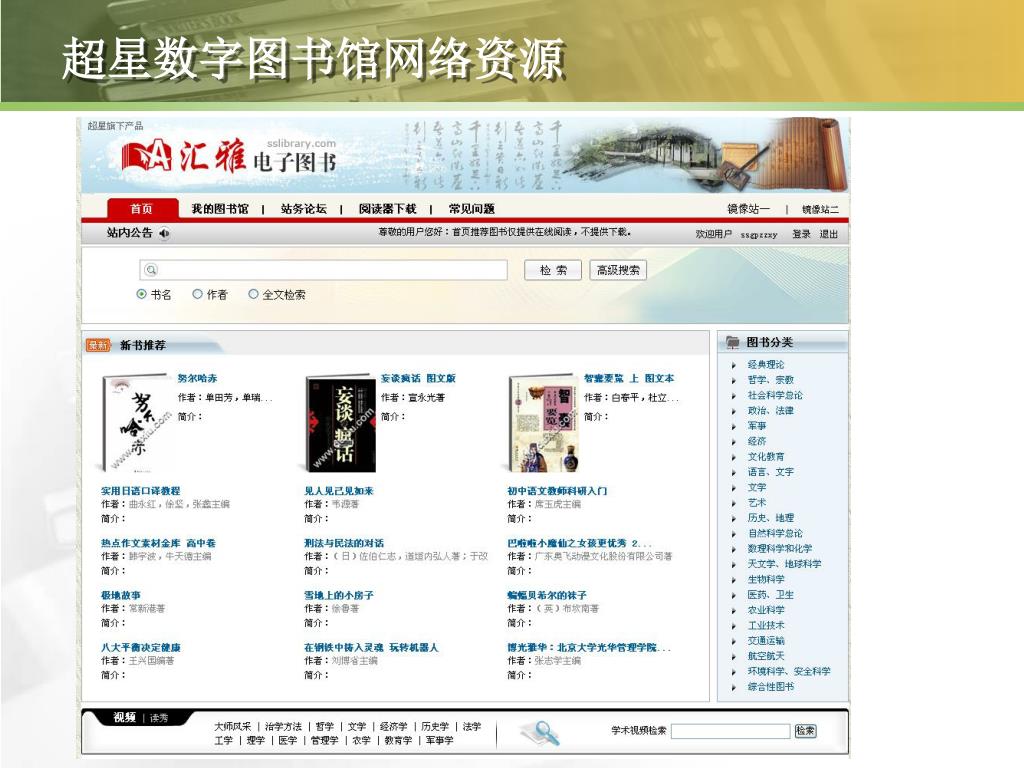Open the 天文学、地球科学 category
1024x768 pixels.
click(784, 564)
